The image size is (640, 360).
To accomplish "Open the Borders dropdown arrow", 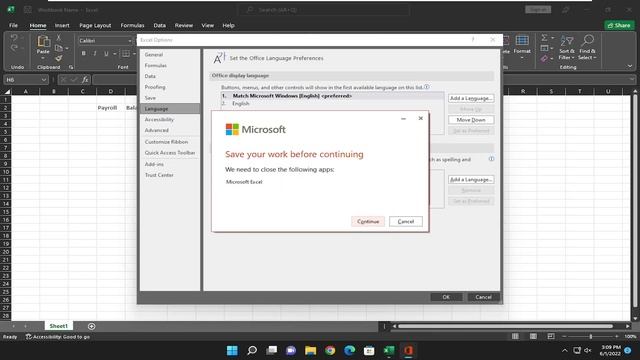I will click(x=134, y=54).
